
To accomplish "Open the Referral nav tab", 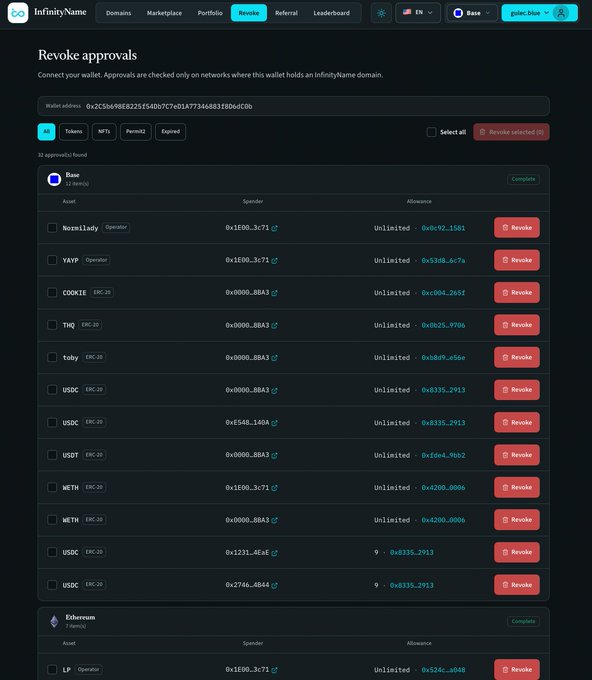I will (x=286, y=13).
